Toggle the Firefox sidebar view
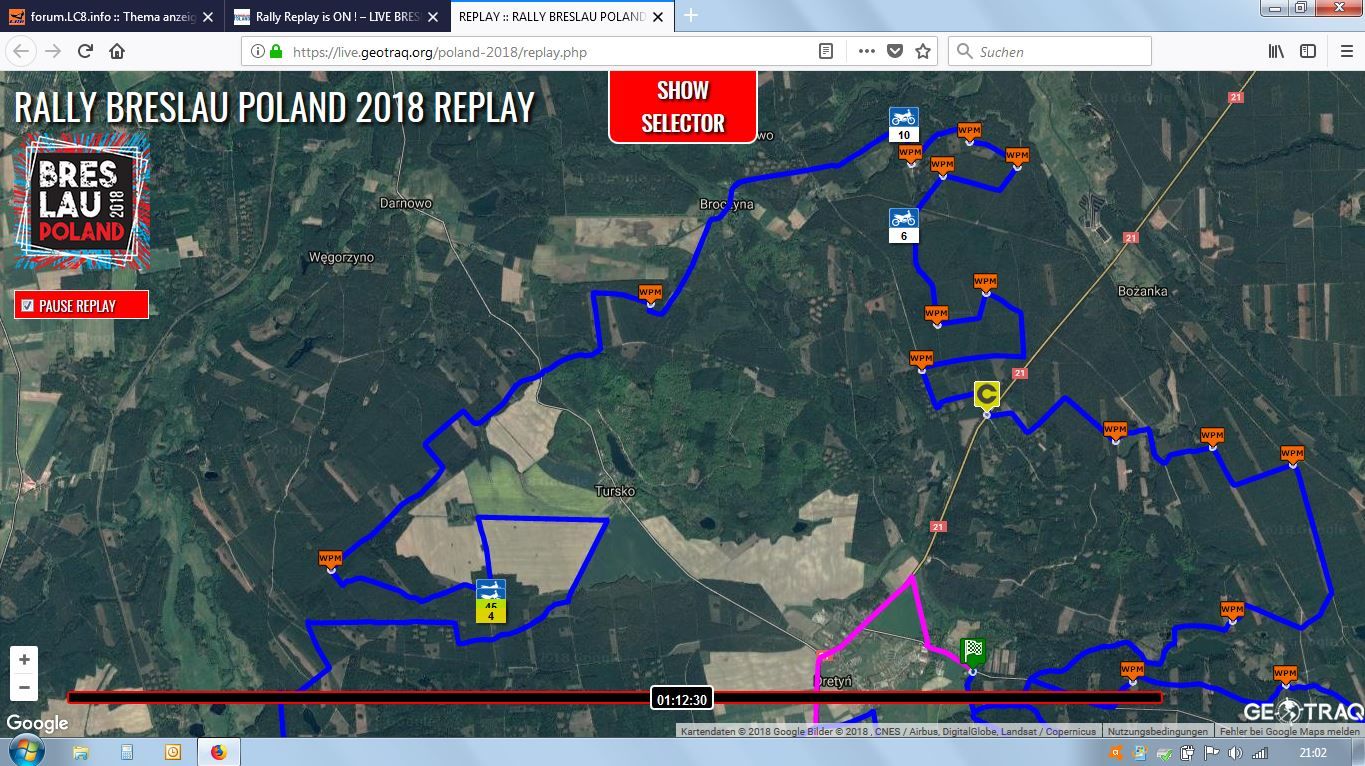Viewport: 1365px width, 766px height. [1307, 51]
